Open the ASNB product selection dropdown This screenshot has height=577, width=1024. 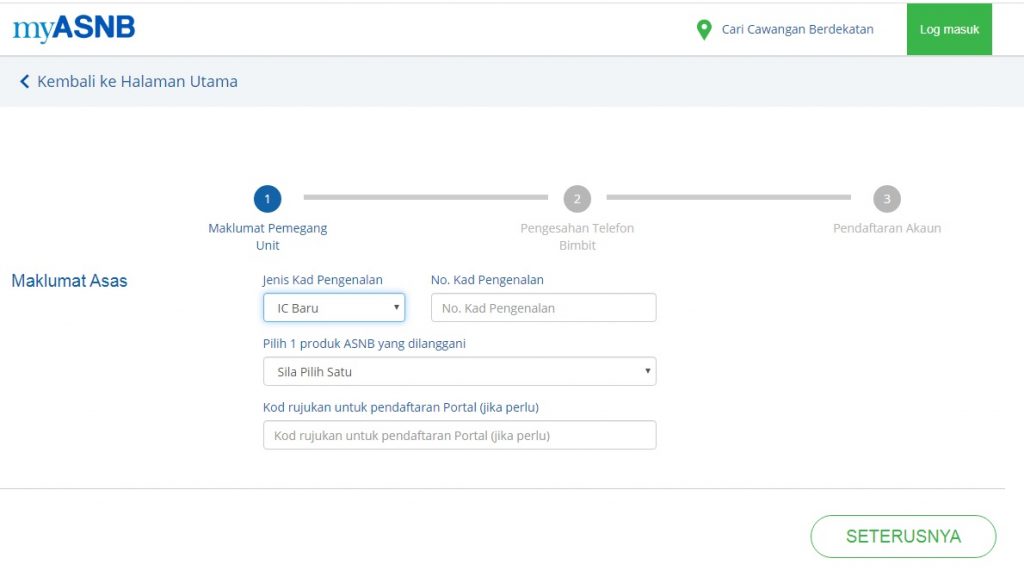click(460, 371)
